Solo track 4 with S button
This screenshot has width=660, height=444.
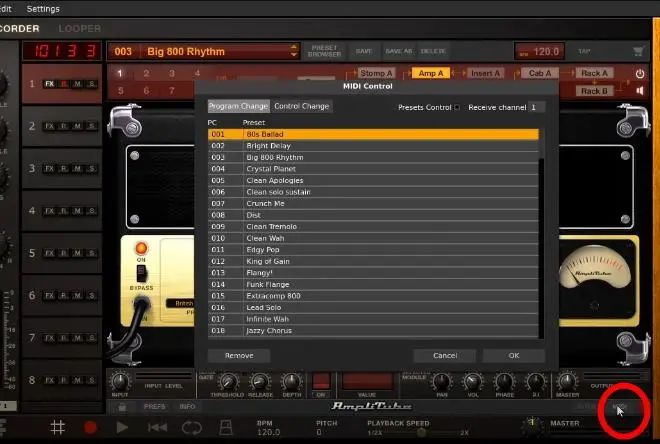(91, 211)
